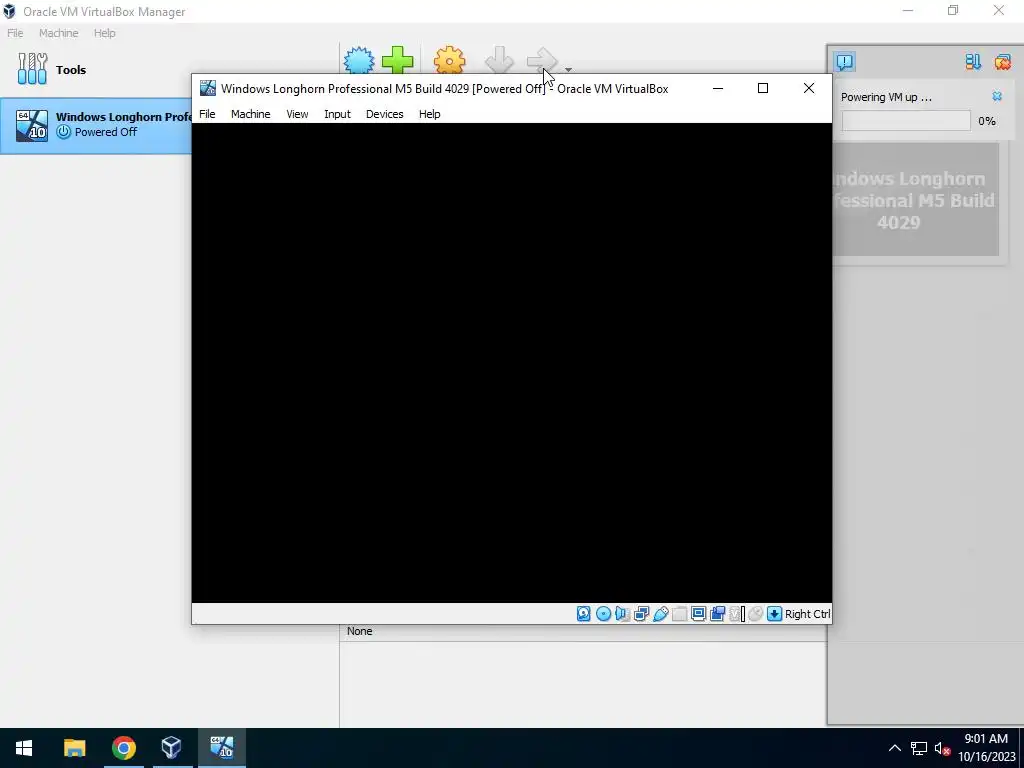The image size is (1024, 768).
Task: Click the Start right-arrow toolbar icon
Action: 542,60
